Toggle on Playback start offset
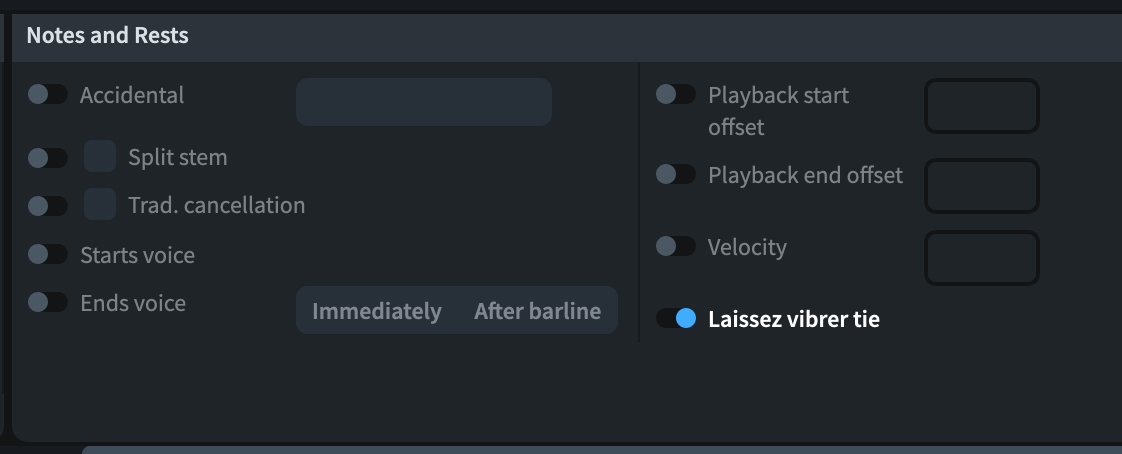The image size is (1122, 454). tap(675, 95)
